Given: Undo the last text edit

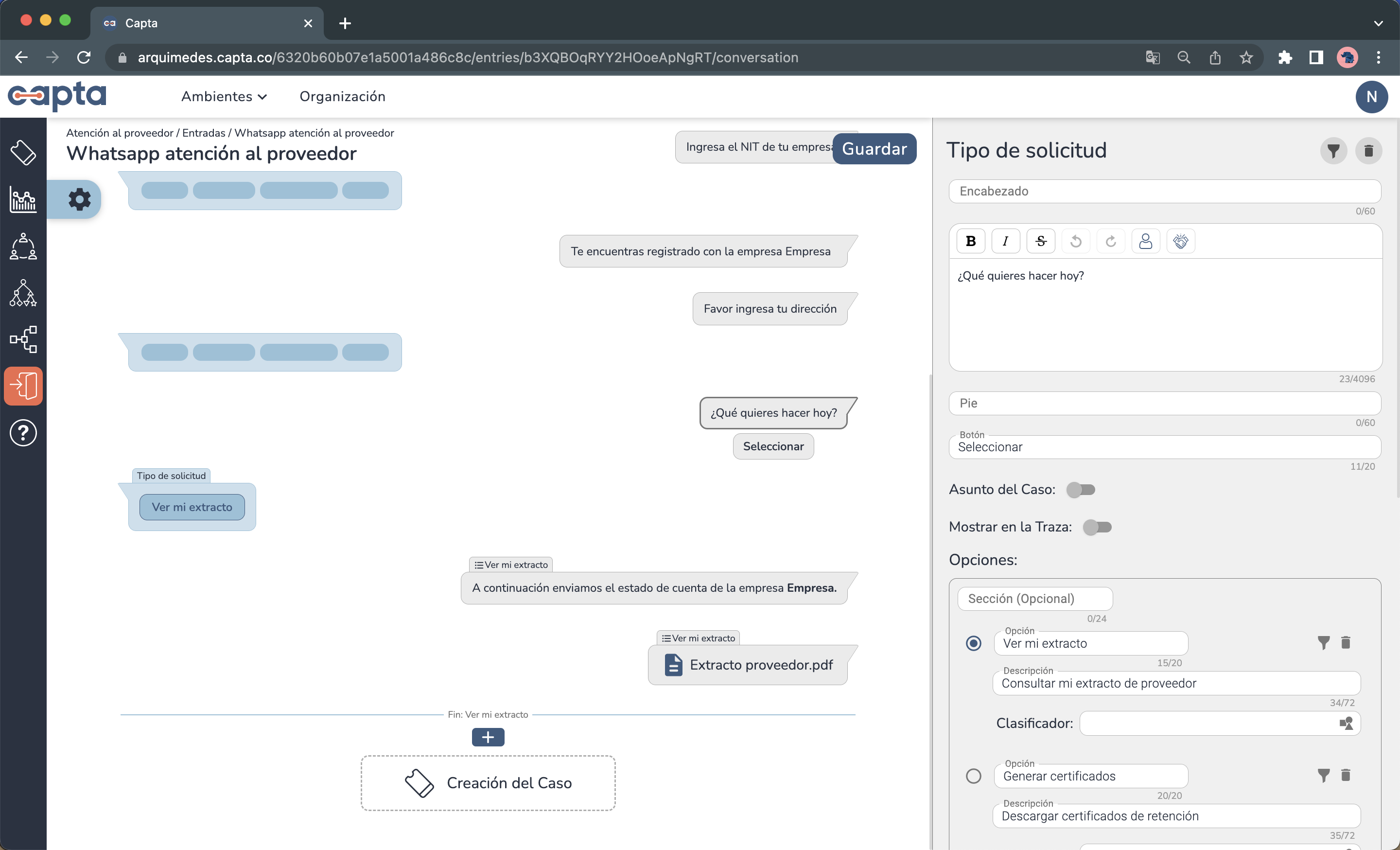Looking at the screenshot, I should coord(1076,240).
